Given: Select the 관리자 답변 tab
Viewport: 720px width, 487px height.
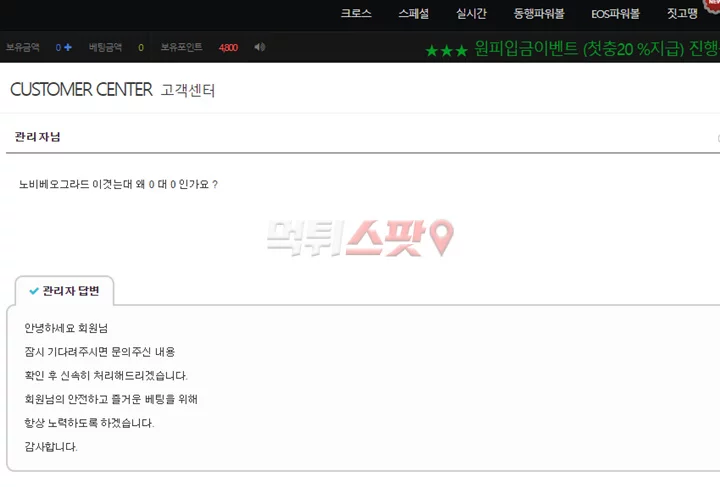Looking at the screenshot, I should pyautogui.click(x=64, y=291).
